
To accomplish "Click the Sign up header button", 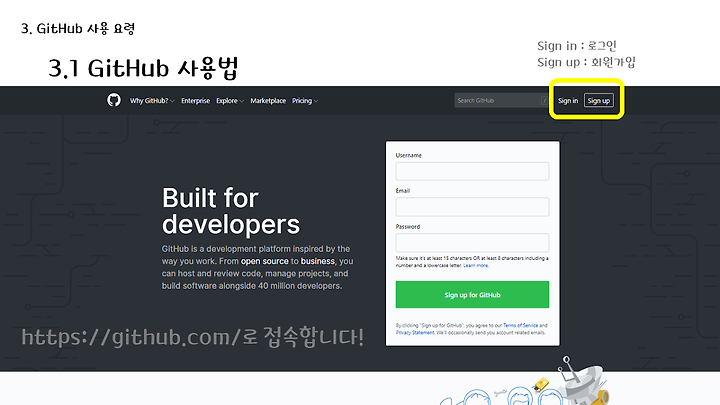I will (x=598, y=101).
